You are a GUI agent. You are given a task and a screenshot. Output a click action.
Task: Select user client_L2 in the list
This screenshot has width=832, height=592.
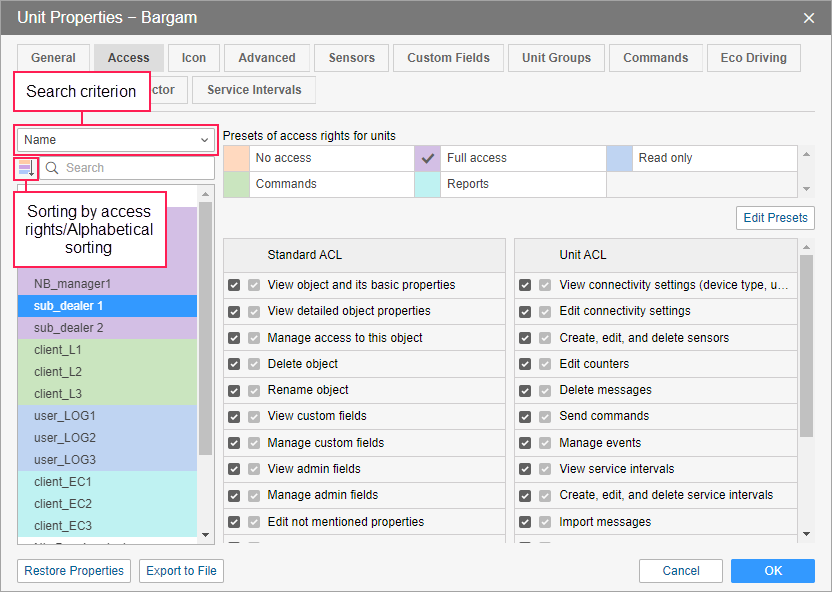pyautogui.click(x=58, y=372)
